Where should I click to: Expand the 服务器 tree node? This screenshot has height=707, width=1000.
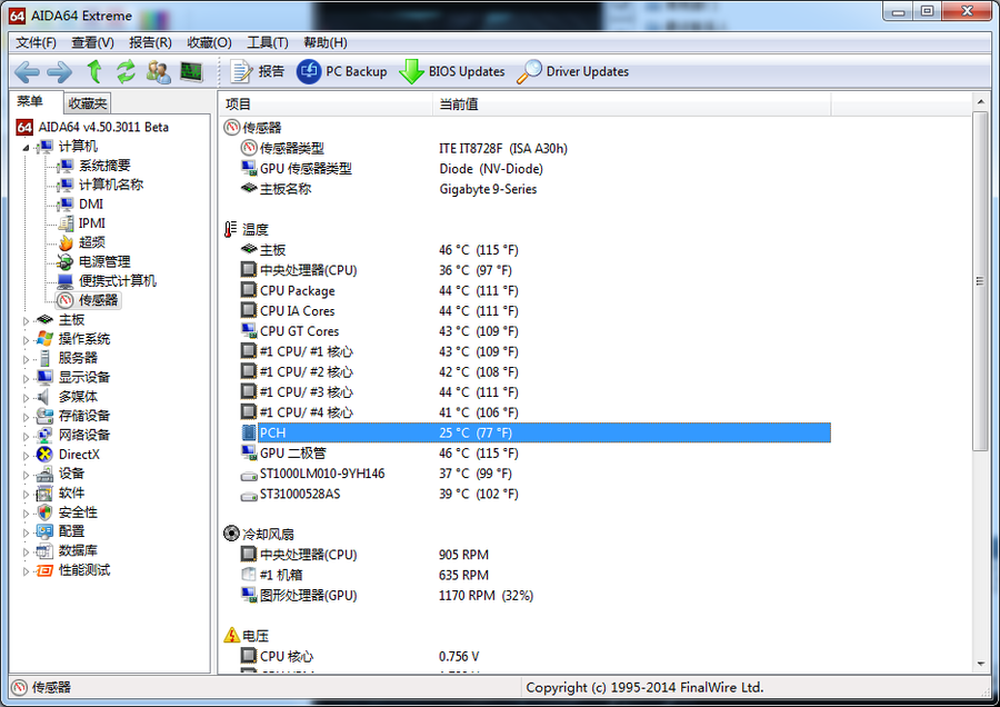26,360
